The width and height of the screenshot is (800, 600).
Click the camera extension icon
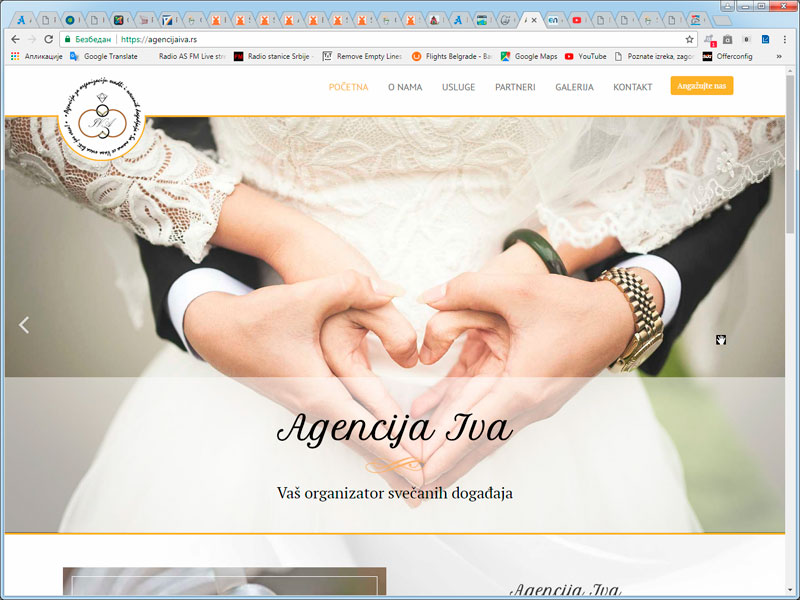click(728, 39)
